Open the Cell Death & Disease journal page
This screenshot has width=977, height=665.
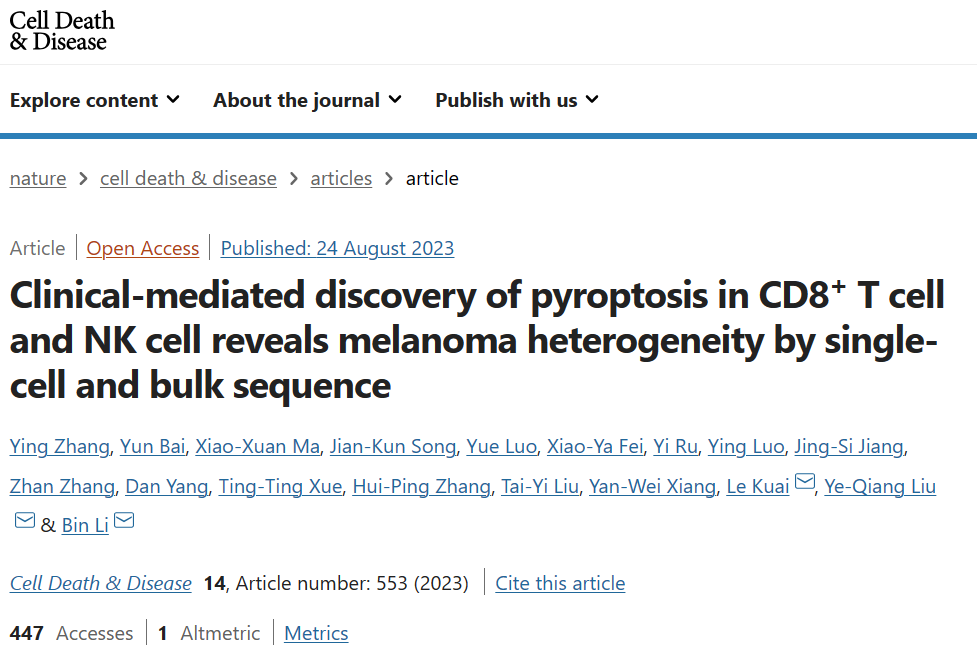pyautogui.click(x=100, y=583)
